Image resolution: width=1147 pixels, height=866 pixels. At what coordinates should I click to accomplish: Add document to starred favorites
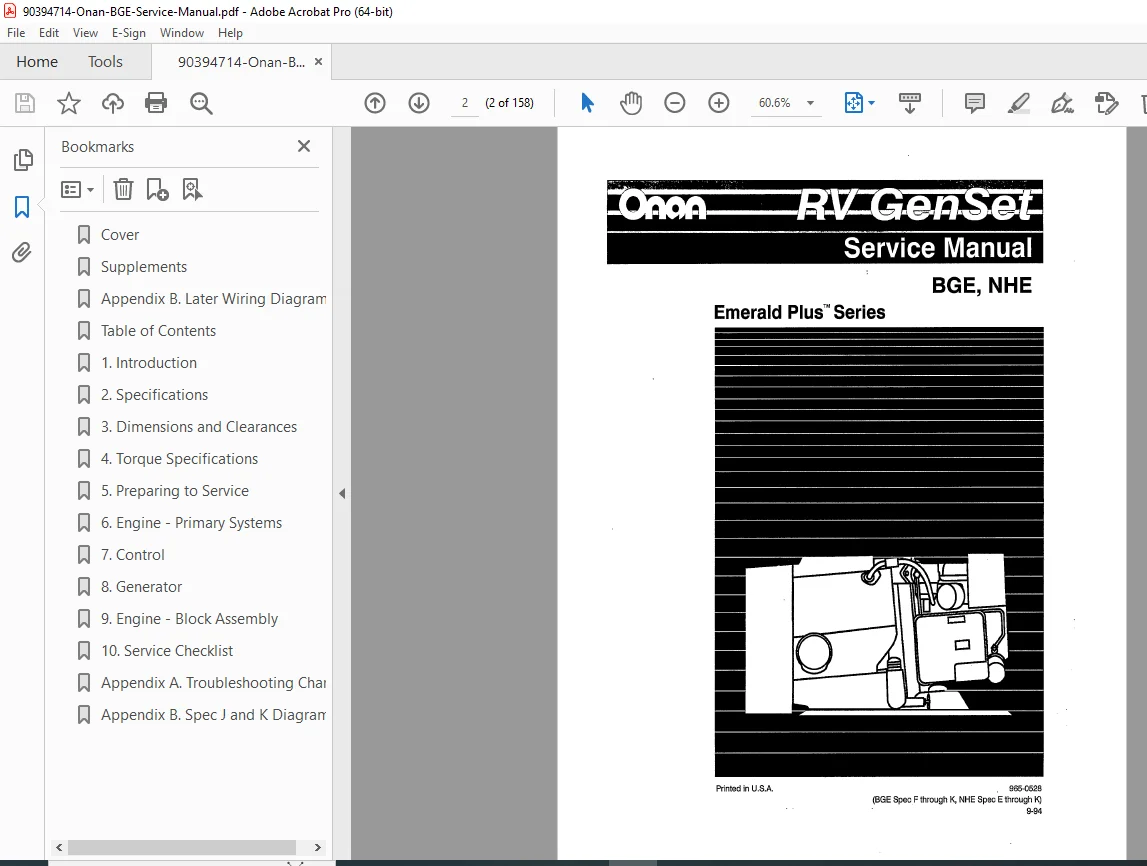69,103
